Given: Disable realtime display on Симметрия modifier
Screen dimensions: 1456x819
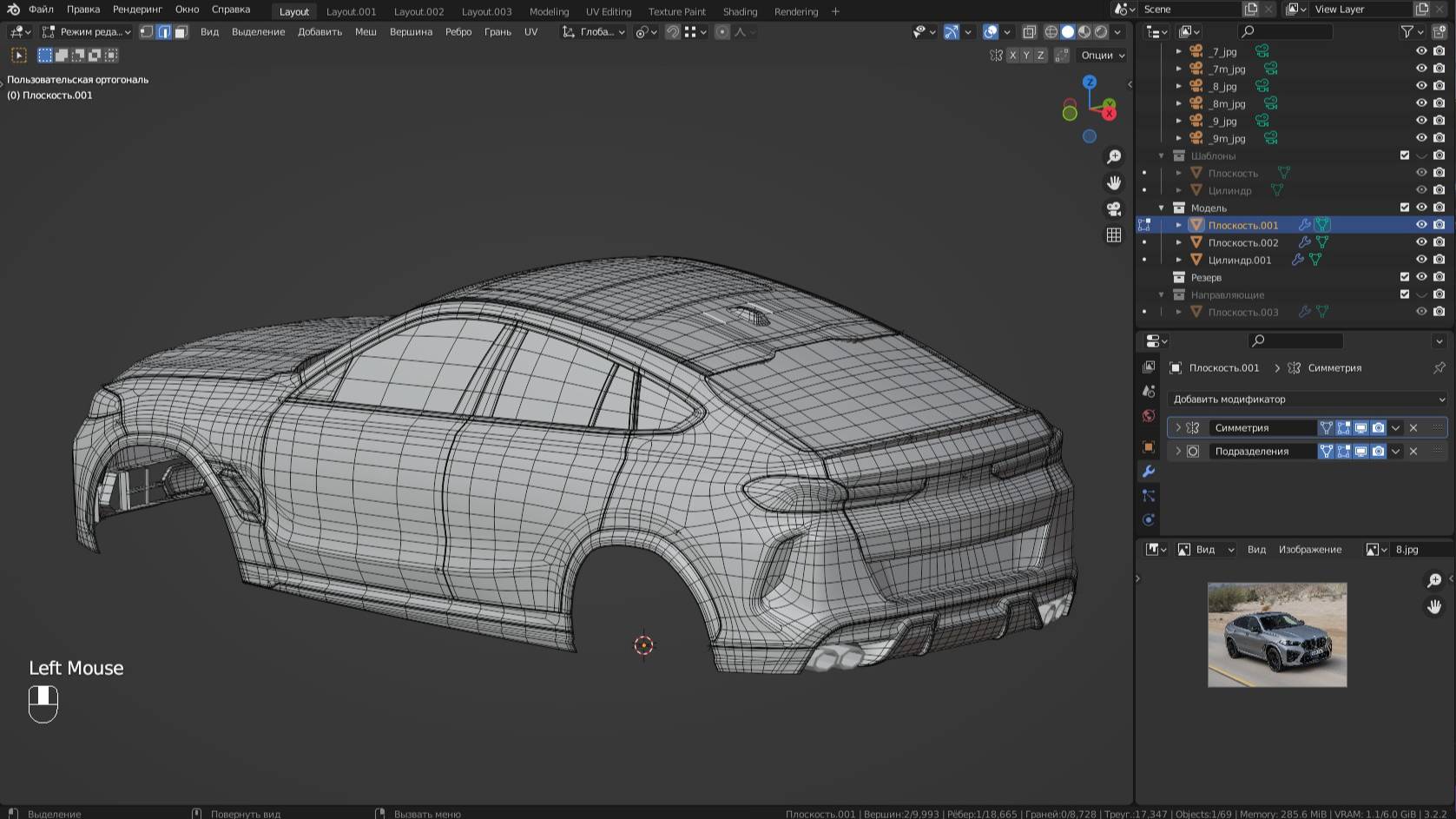Looking at the screenshot, I should [1360, 427].
